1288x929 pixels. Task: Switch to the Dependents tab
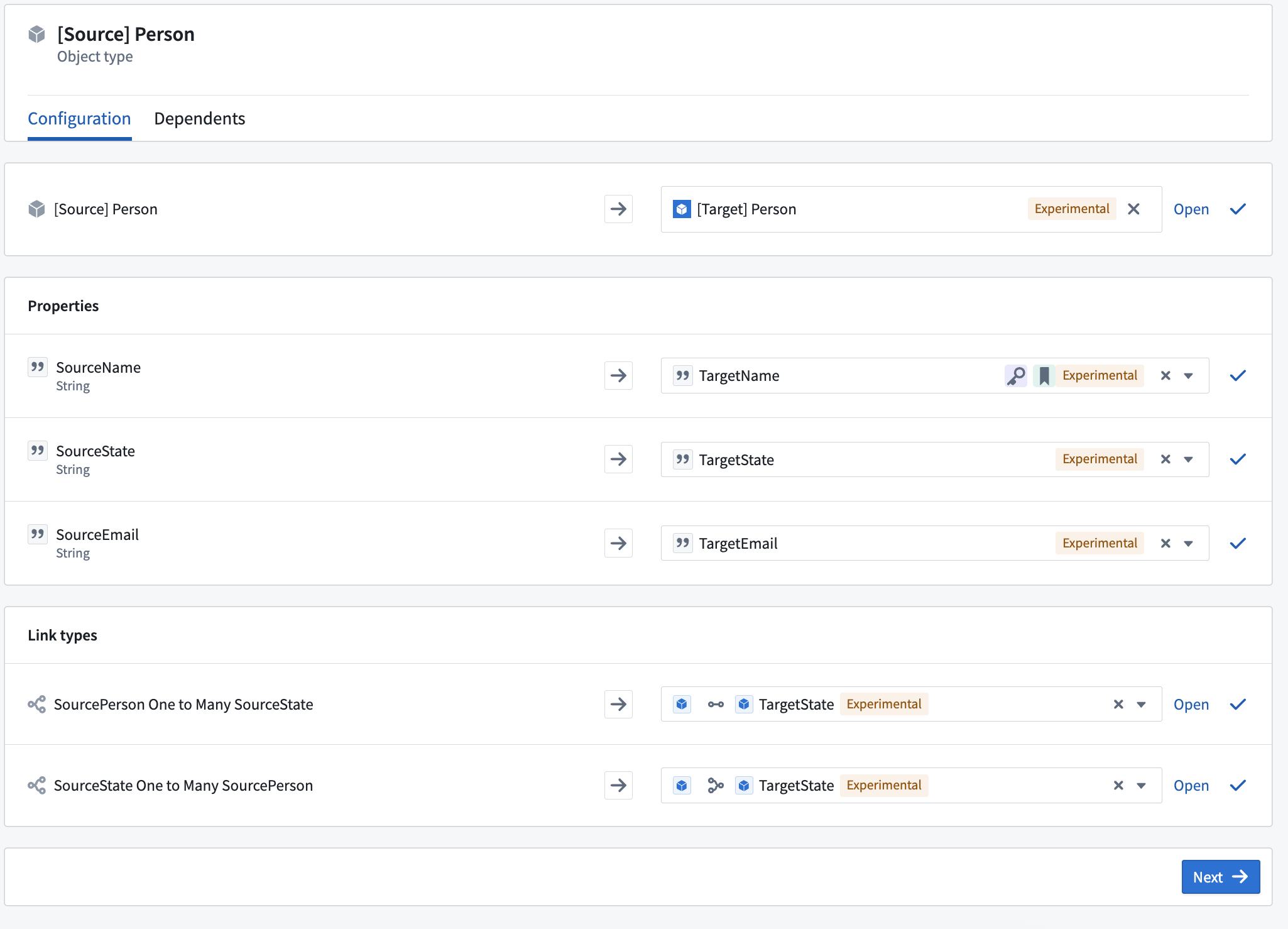[x=199, y=118]
